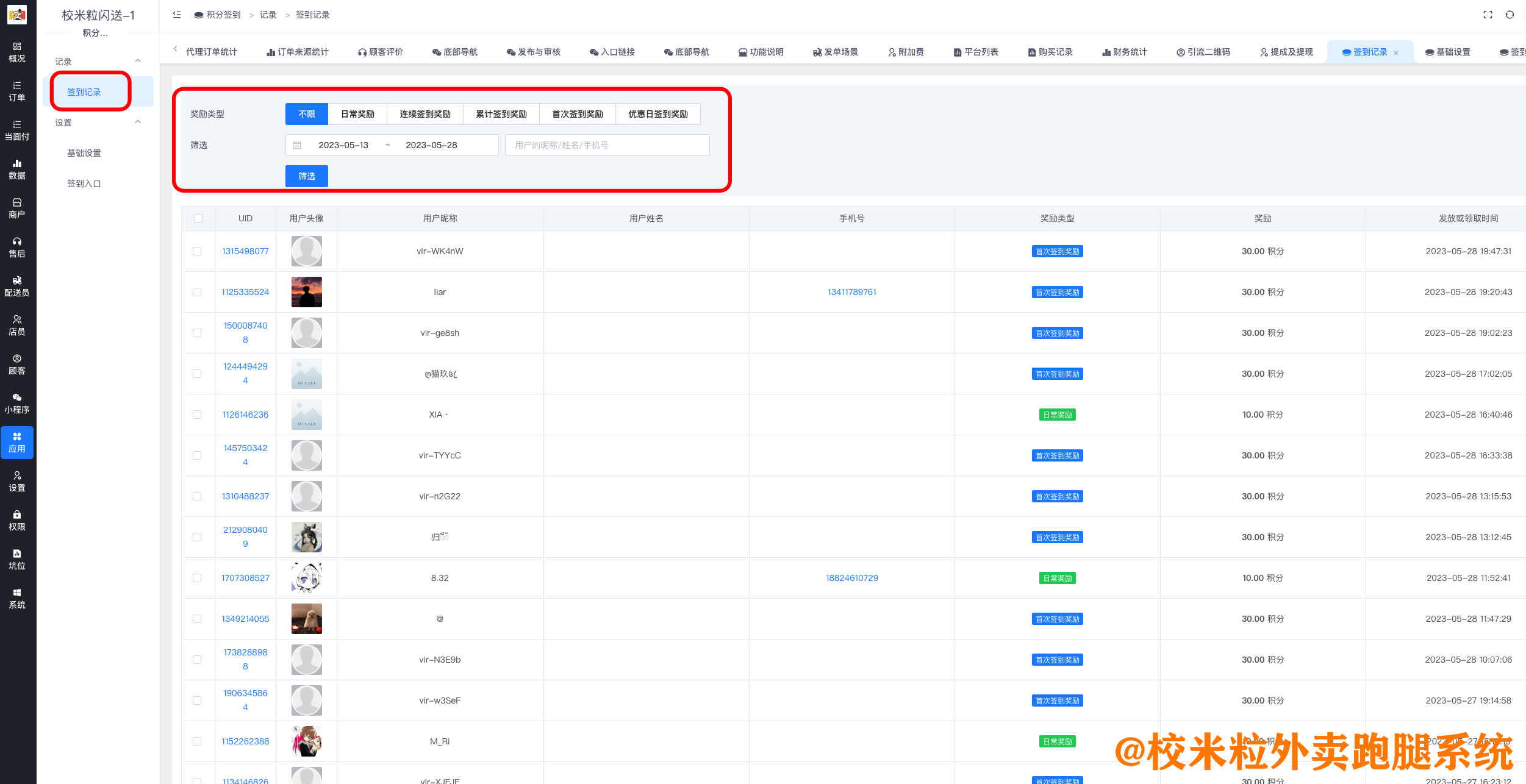Check the row for UID 1315498077
1526x784 pixels.
(x=198, y=251)
